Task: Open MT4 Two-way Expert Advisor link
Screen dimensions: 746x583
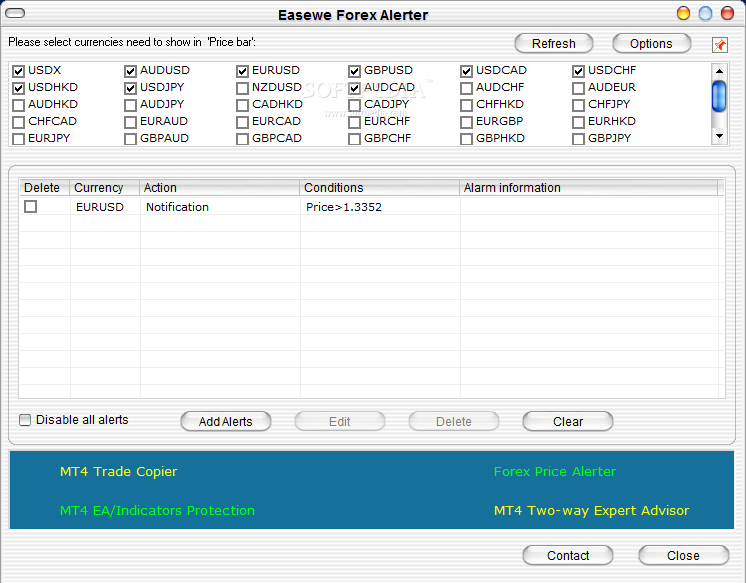Action: (x=591, y=511)
